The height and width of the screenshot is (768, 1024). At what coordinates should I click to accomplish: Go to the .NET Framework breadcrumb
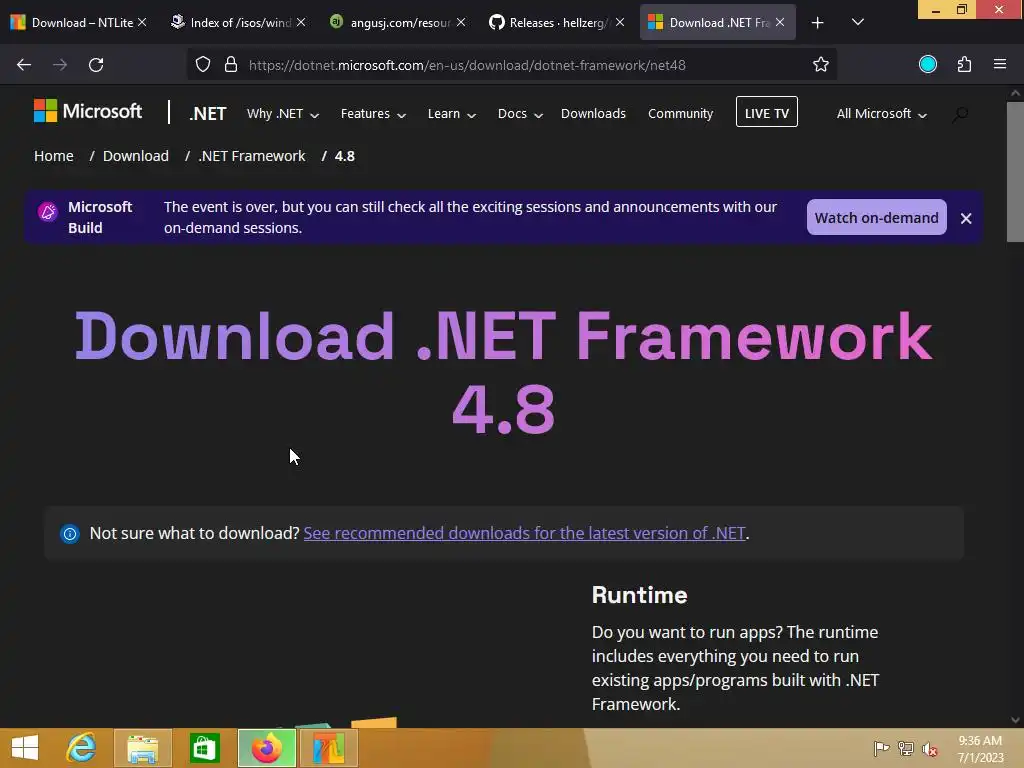click(252, 156)
